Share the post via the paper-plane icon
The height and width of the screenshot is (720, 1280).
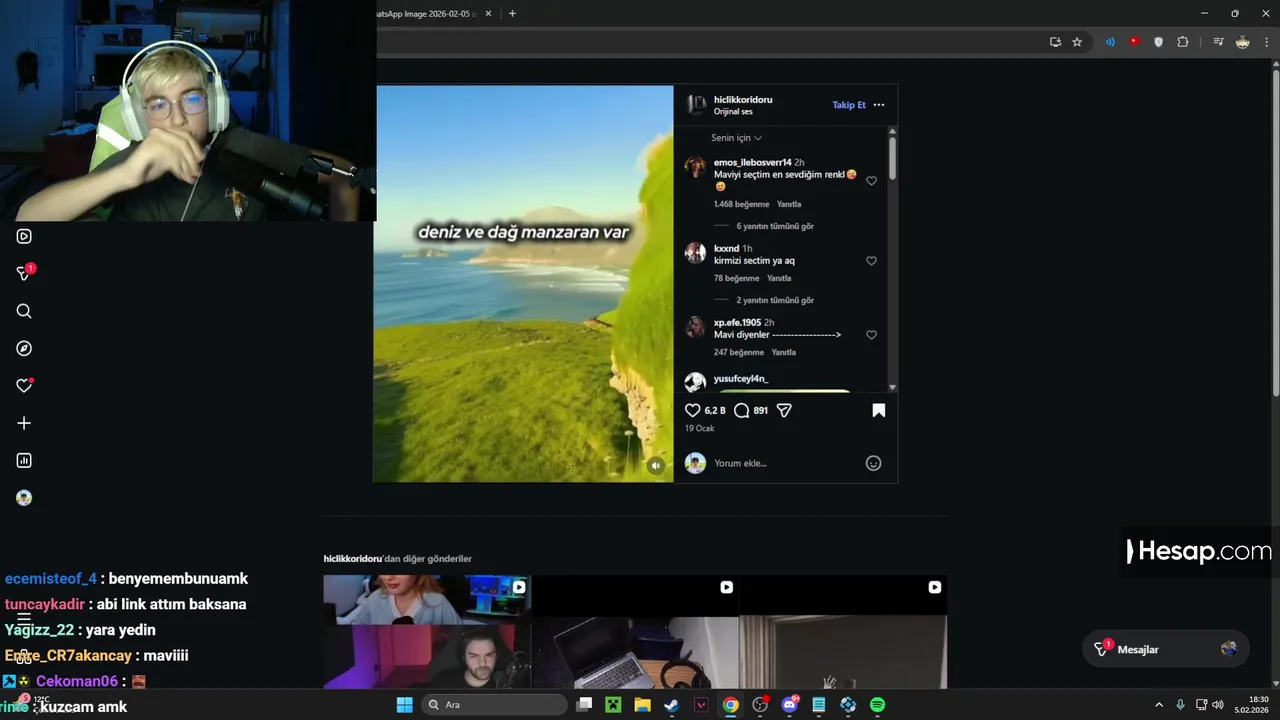tap(784, 410)
